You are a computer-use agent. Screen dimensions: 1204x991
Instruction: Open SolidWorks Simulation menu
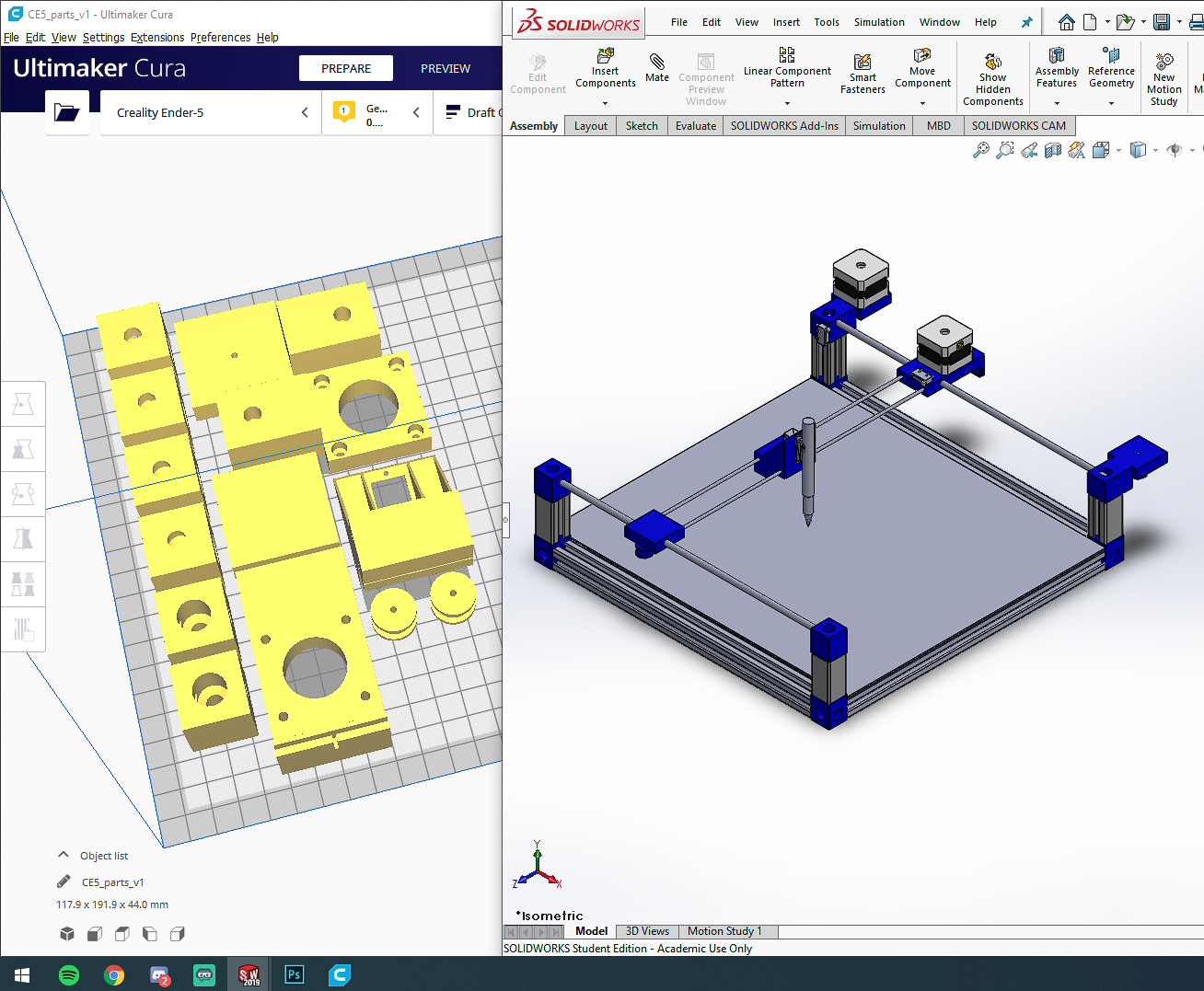click(x=879, y=22)
